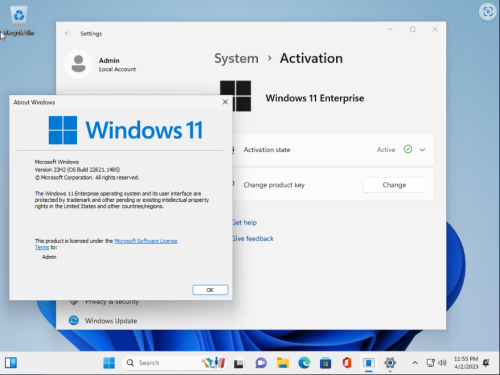The width and height of the screenshot is (500, 375).
Task: Click the green Active checkmark icon
Action: pos(408,149)
